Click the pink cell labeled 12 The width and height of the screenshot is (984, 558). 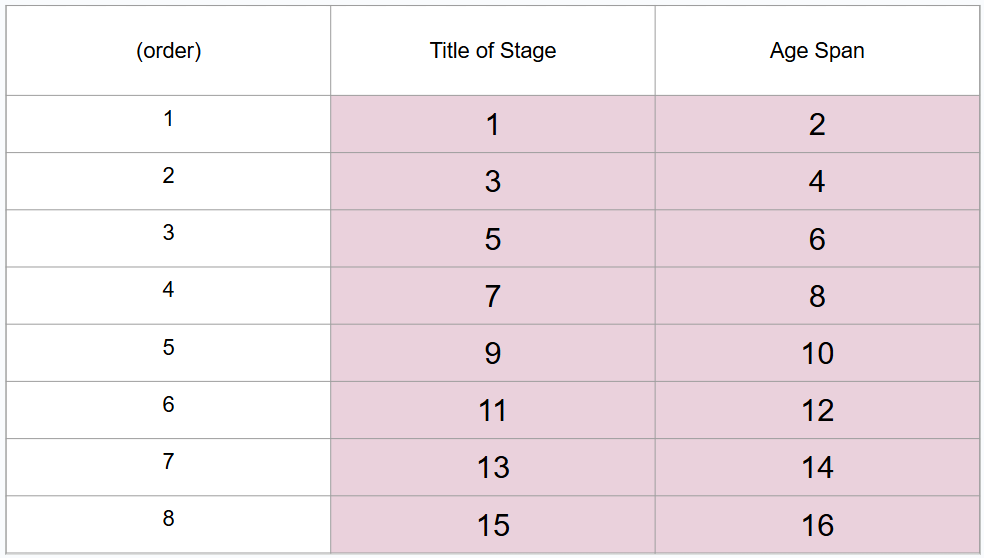[817, 410]
